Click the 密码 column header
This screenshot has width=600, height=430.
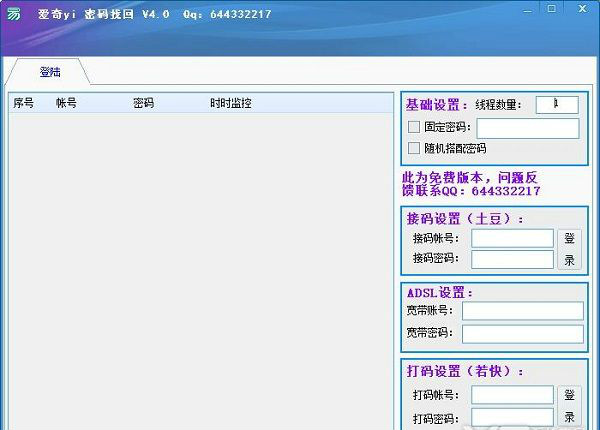143,103
